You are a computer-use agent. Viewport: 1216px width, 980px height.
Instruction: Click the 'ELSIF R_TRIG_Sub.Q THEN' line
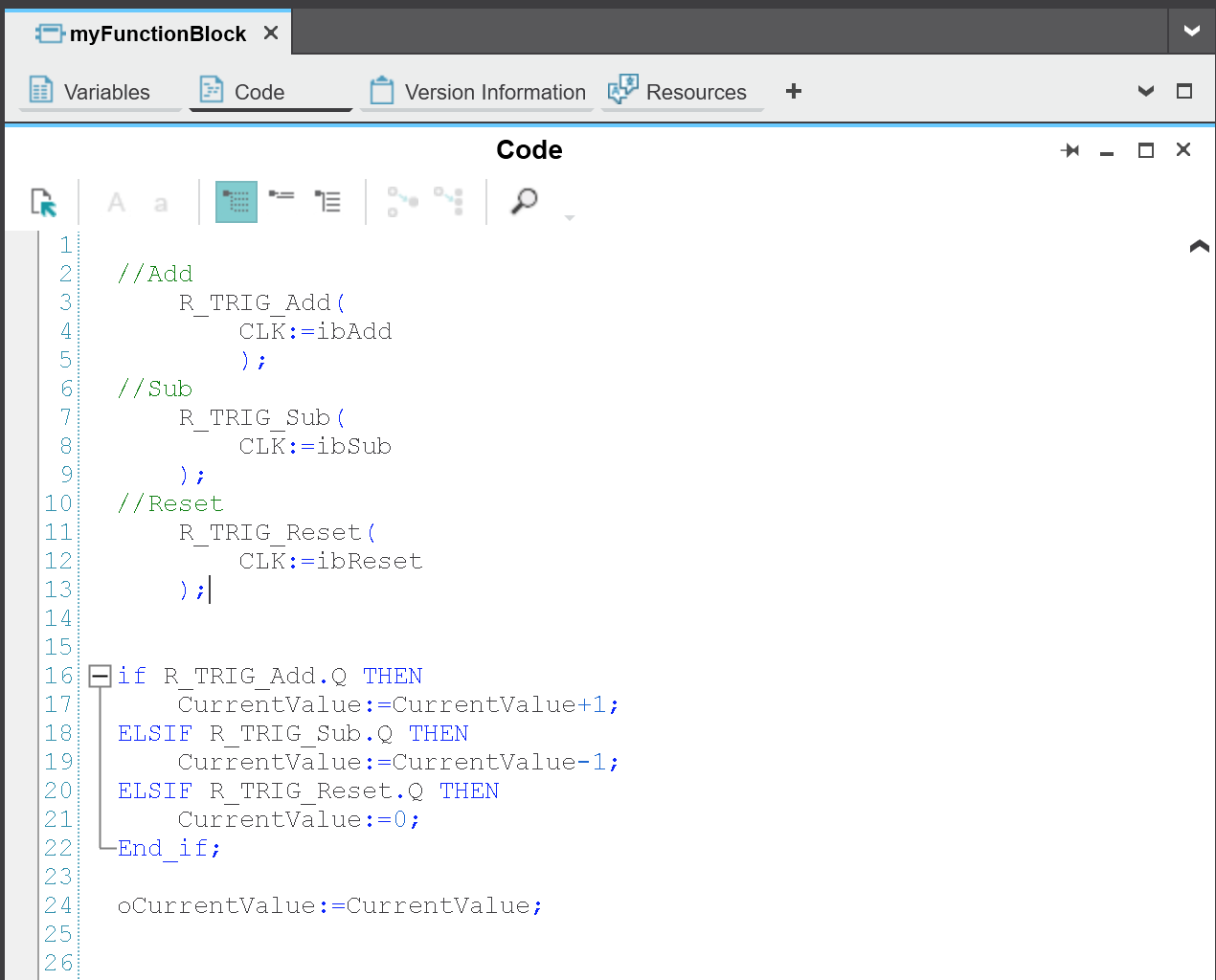coord(293,733)
